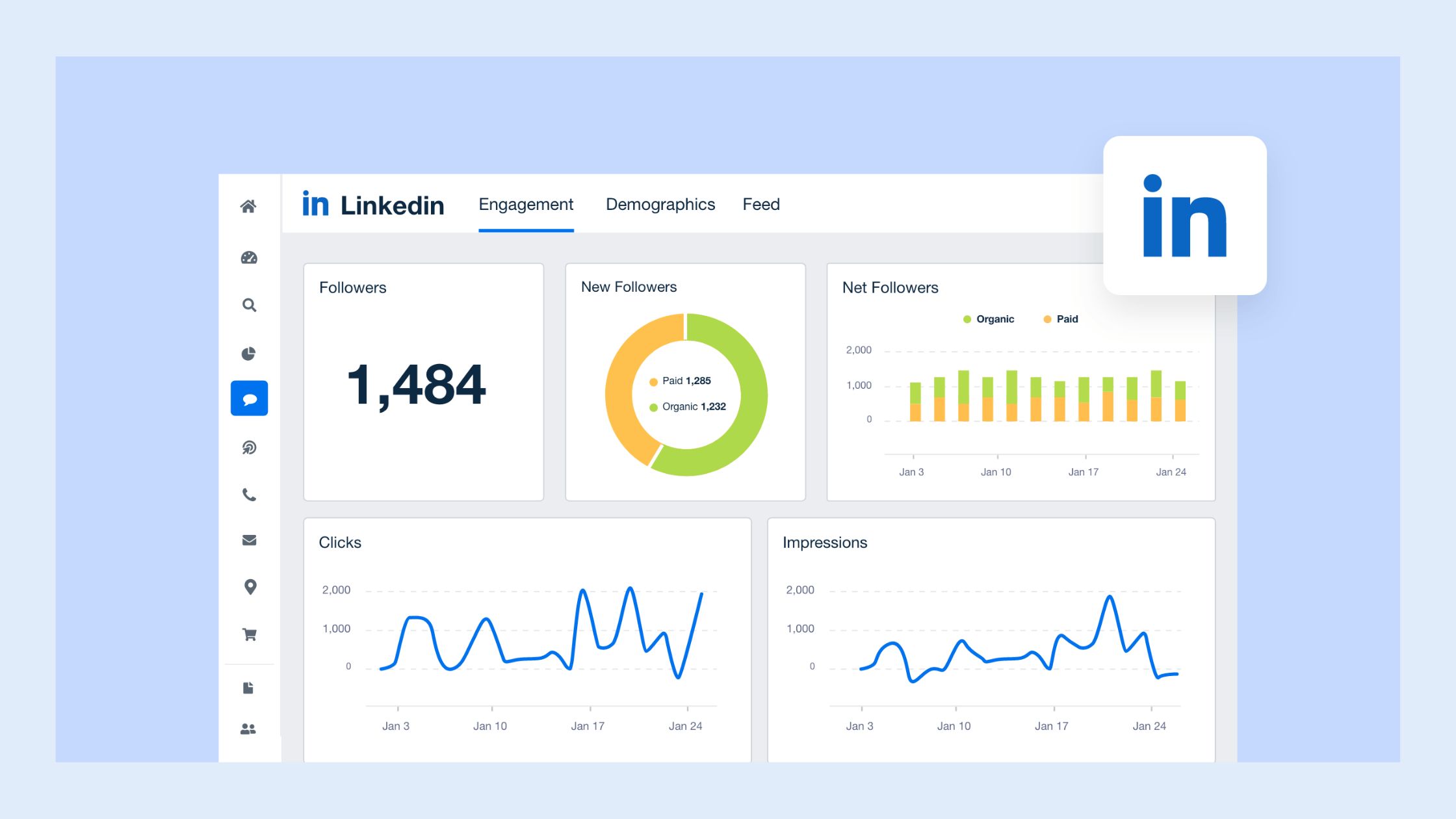This screenshot has height=819, width=1456.
Task: Open the shopping cart ecommerce icon
Action: tap(250, 634)
